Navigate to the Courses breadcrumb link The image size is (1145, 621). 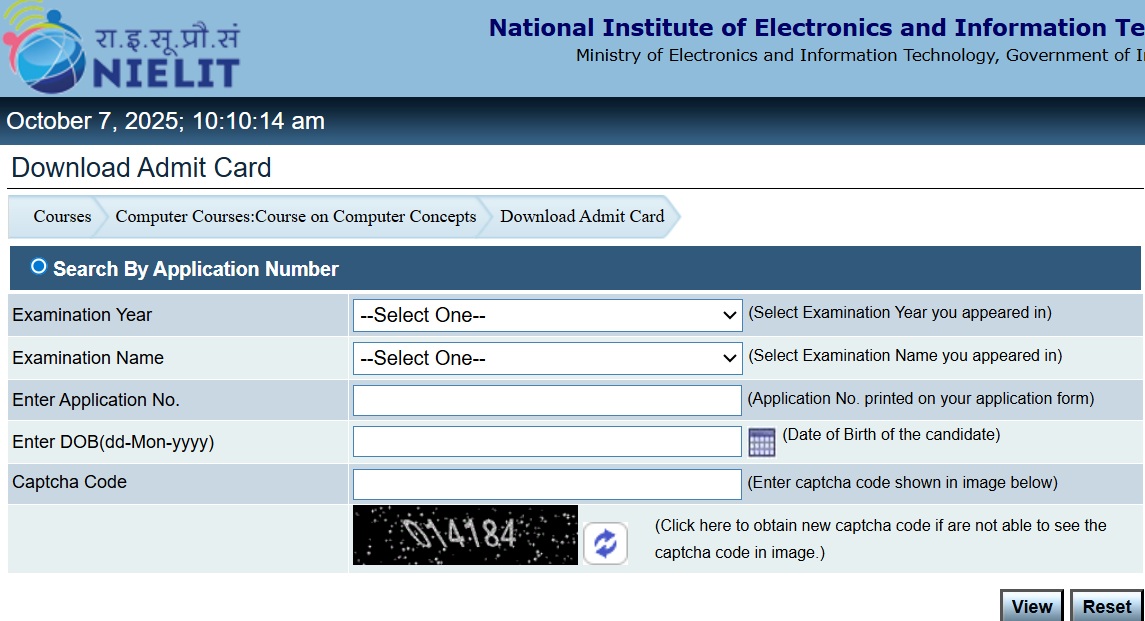pyautogui.click(x=61, y=216)
